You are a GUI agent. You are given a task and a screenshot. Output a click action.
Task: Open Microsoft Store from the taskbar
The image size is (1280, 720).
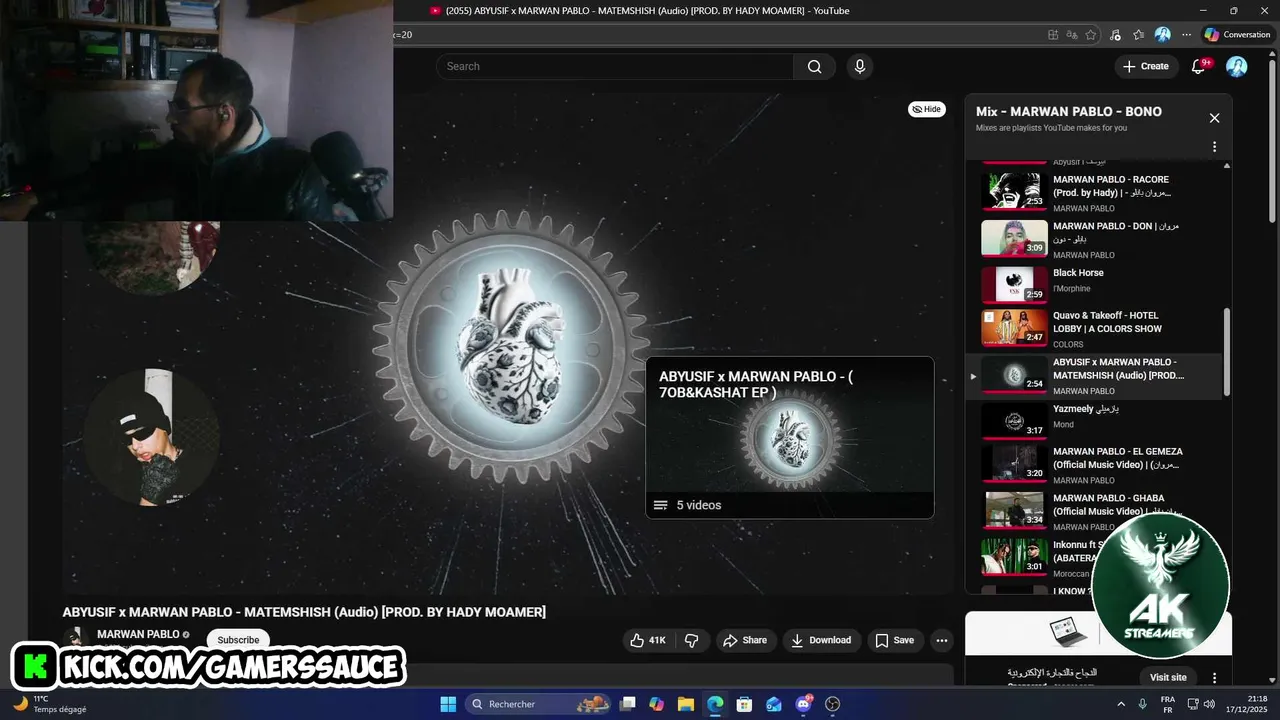744,704
